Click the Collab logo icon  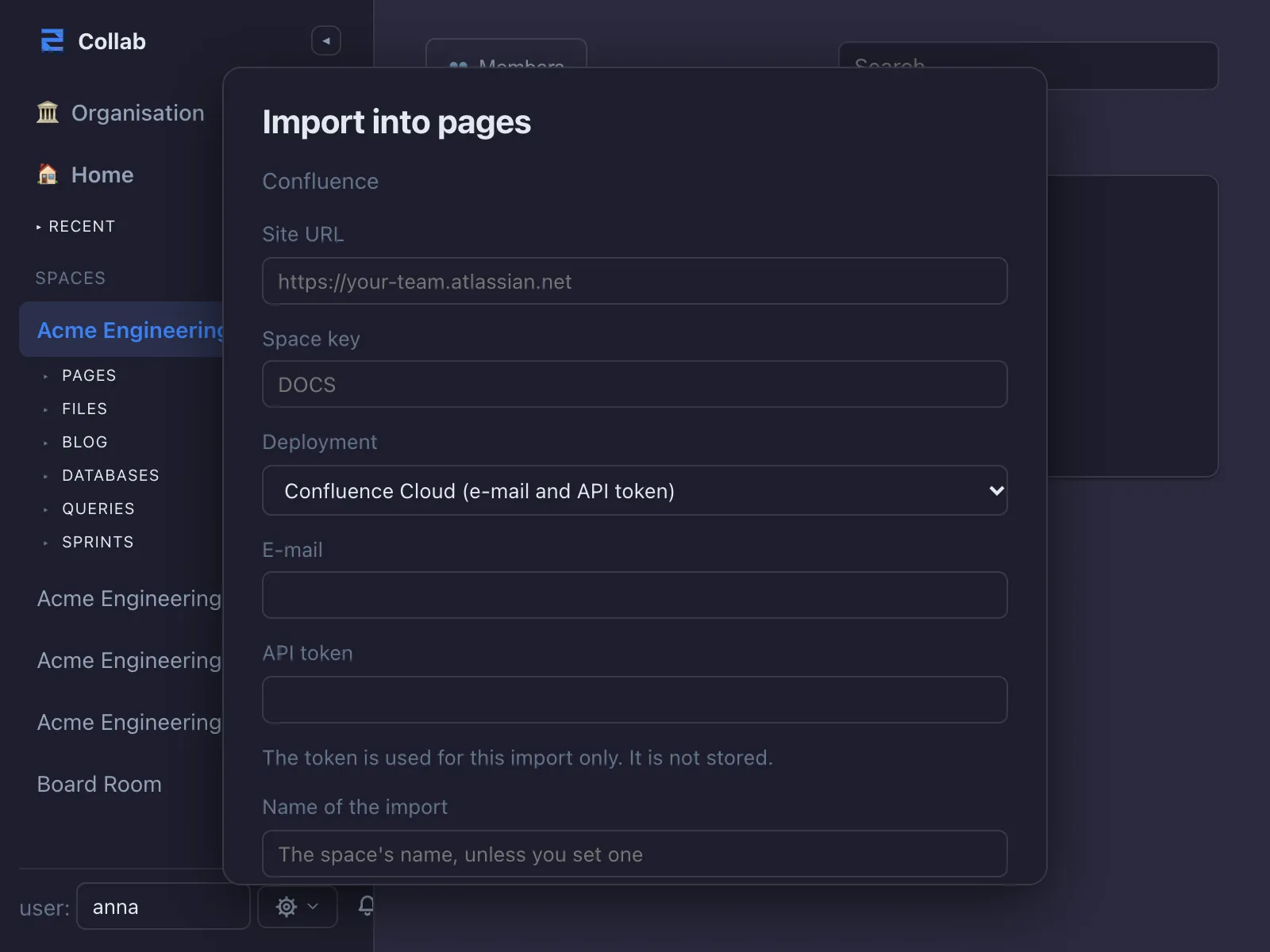[52, 40]
